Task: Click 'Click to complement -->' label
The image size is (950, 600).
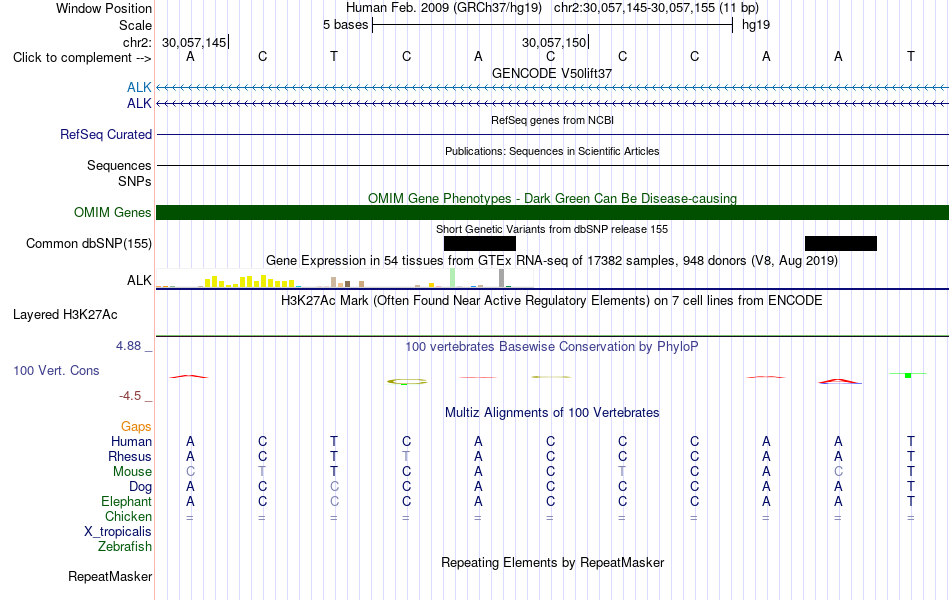Action: pos(82,58)
